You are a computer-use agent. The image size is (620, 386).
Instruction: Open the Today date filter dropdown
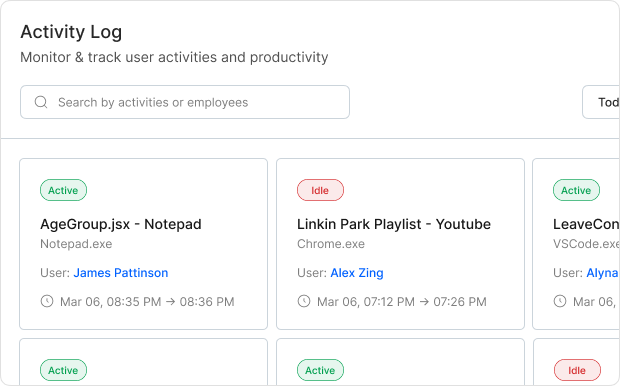601,102
